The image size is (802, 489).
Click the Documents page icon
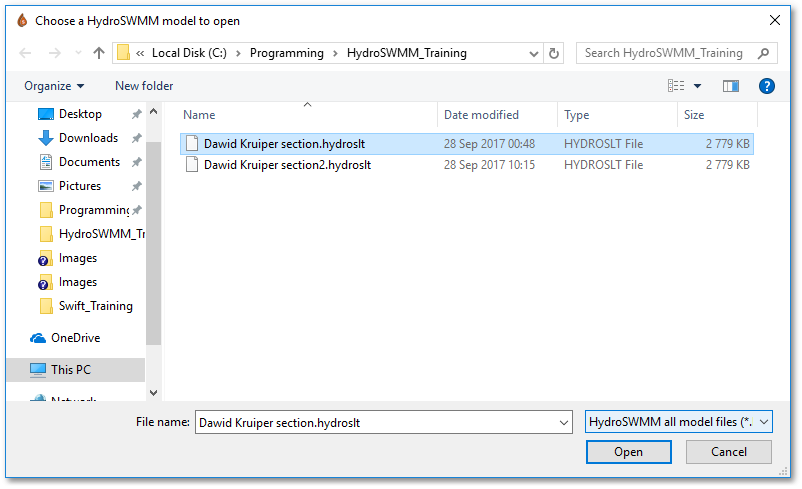coord(46,162)
